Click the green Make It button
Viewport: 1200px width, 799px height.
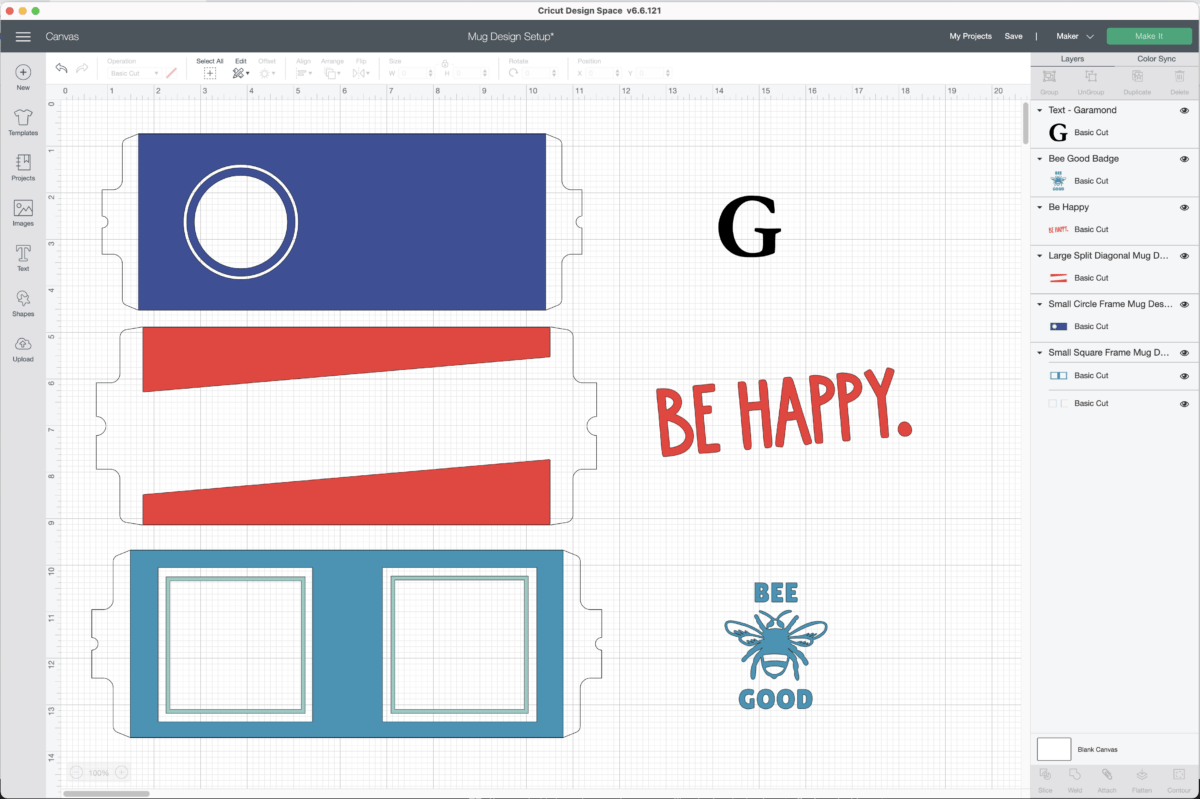coord(1148,36)
